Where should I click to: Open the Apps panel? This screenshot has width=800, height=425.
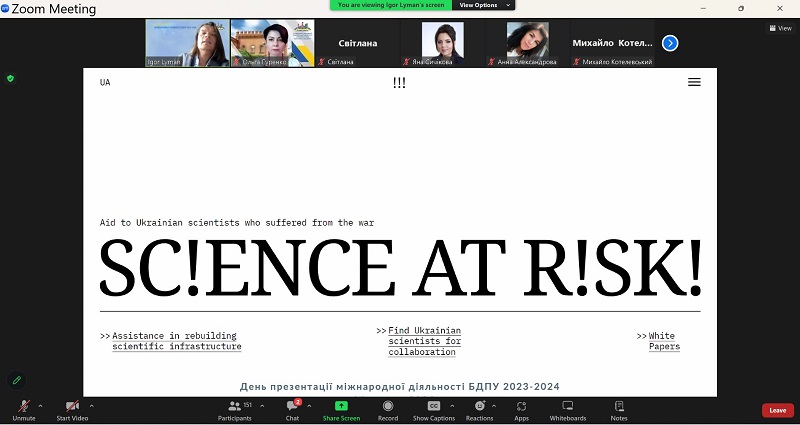click(521, 408)
